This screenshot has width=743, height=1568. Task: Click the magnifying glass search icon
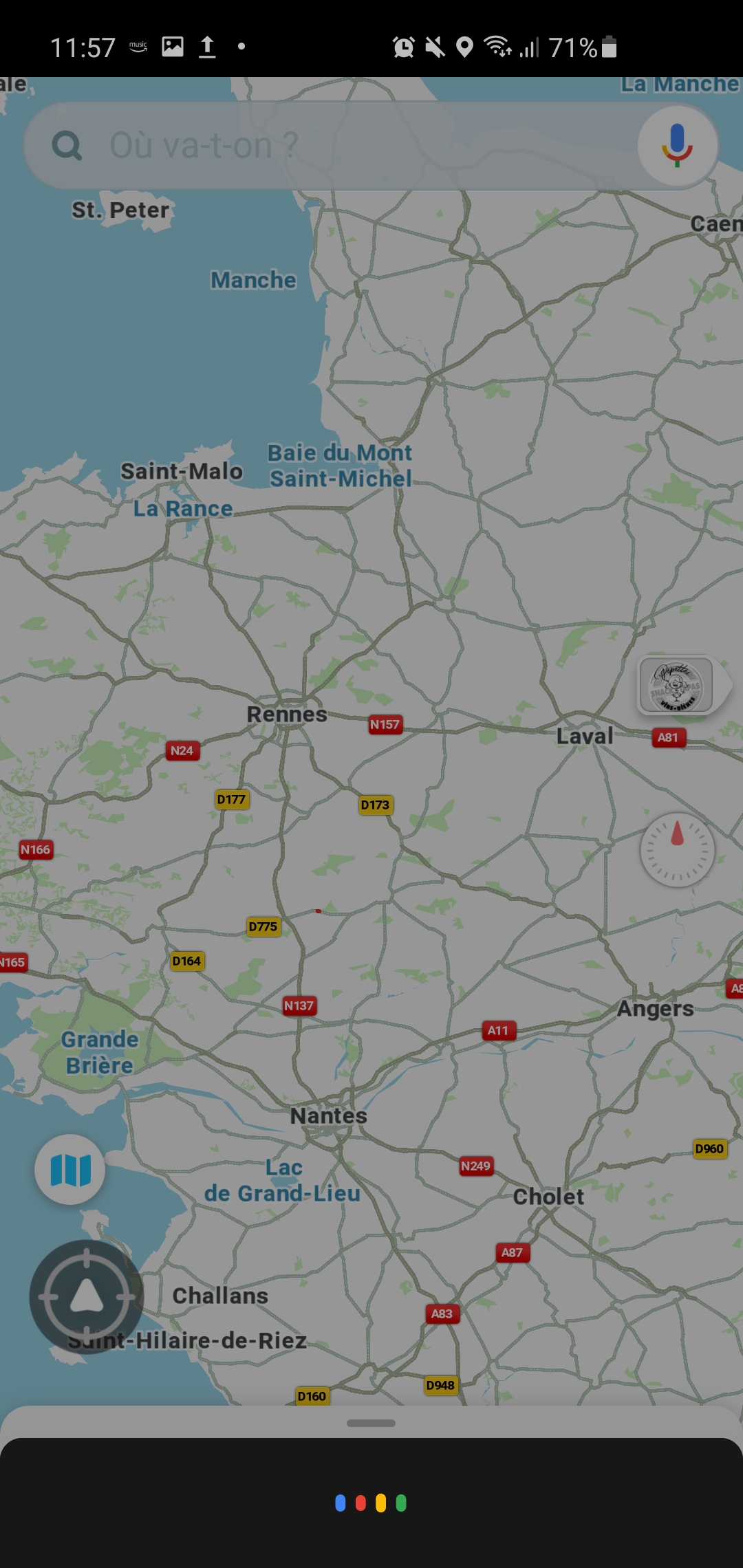click(x=67, y=146)
